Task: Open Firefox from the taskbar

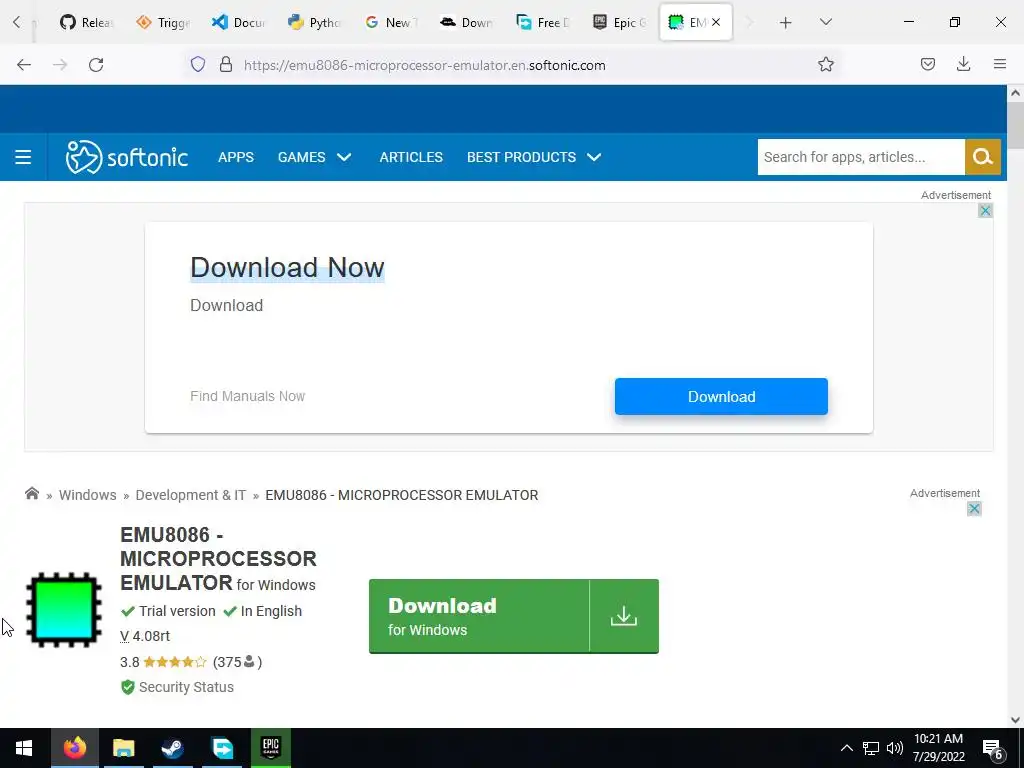Action: pyautogui.click(x=74, y=748)
